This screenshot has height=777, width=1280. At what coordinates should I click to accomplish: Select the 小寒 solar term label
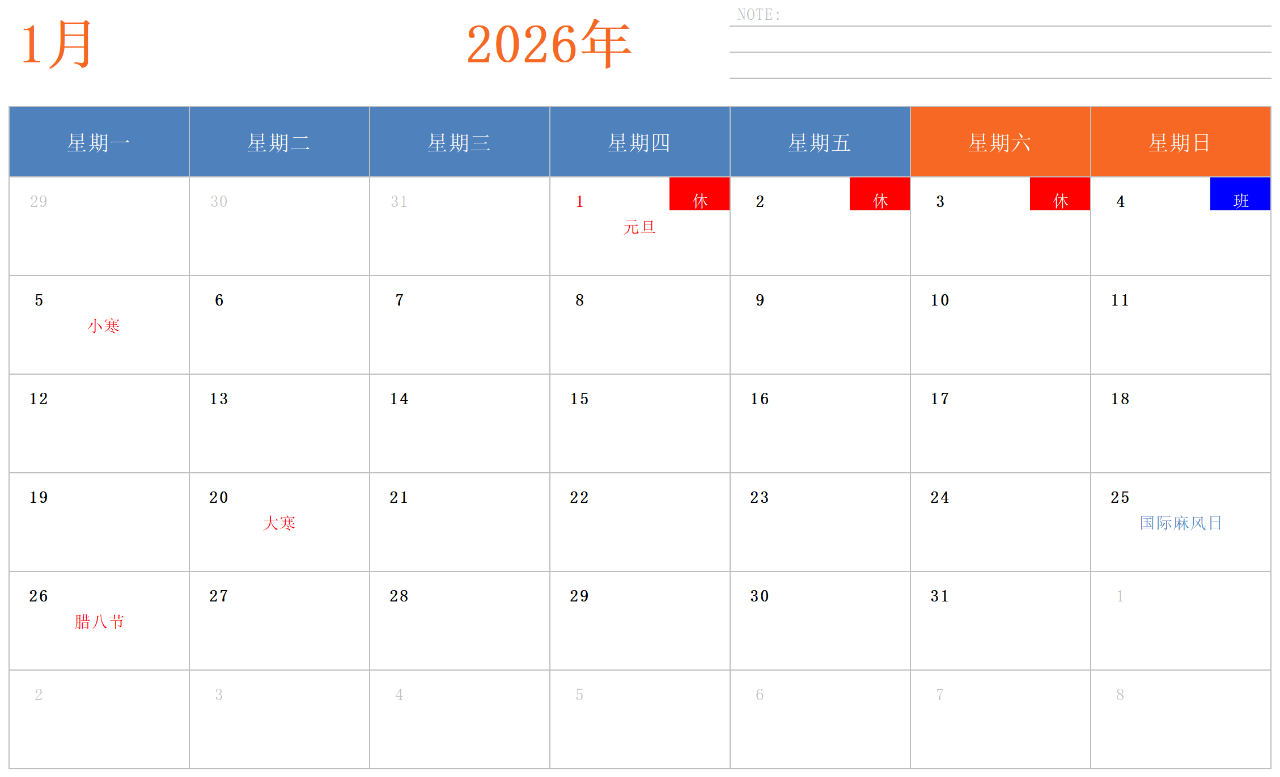click(x=103, y=326)
